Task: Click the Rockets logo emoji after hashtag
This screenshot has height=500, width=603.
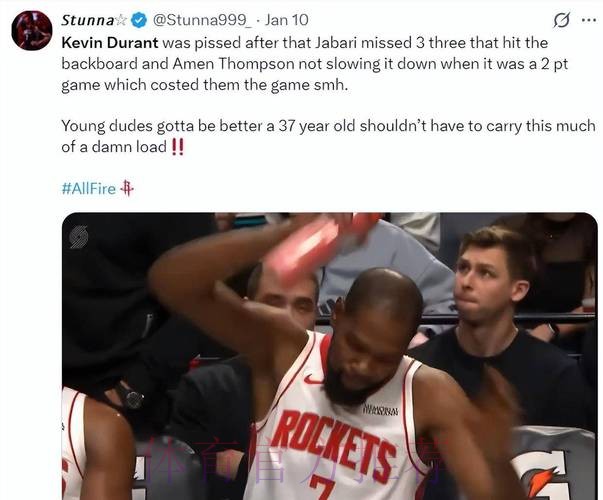Action: [x=127, y=188]
